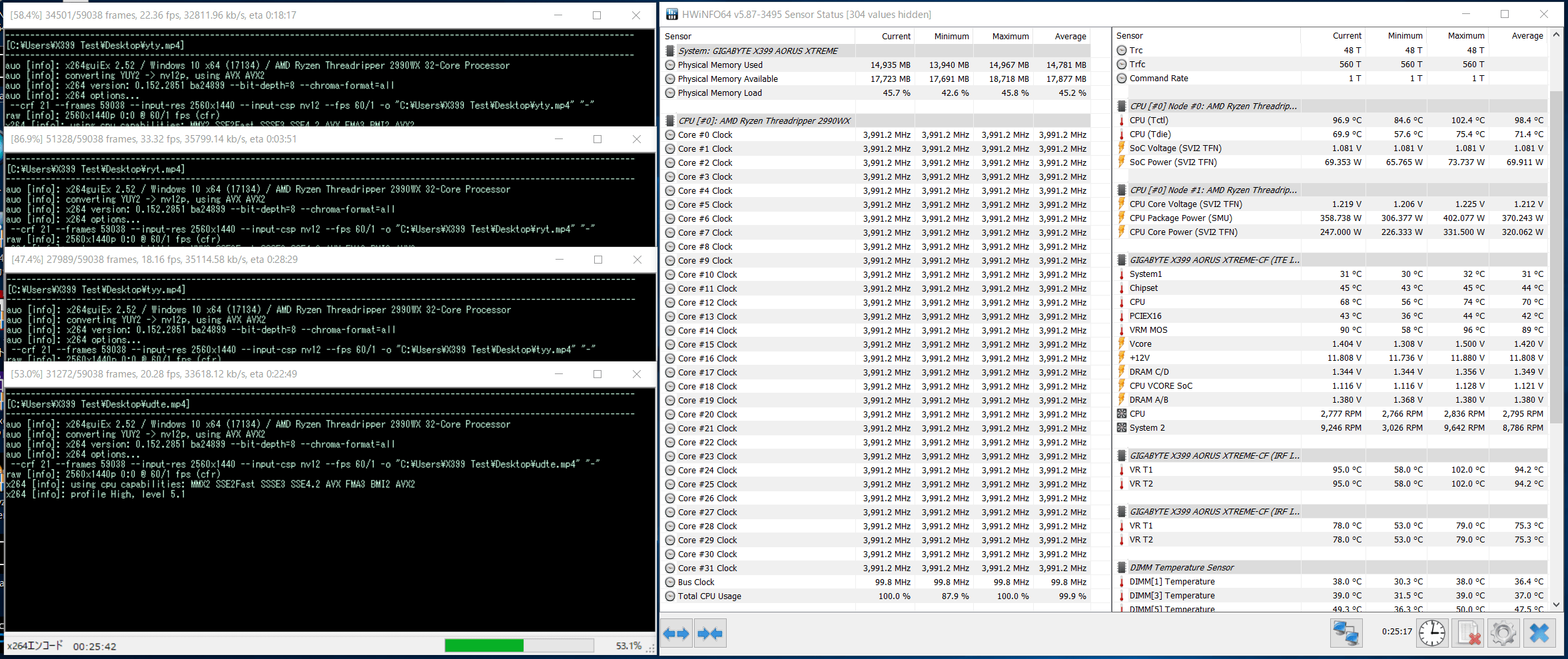
Task: Select the +12V sensor row
Action: [x=1330, y=358]
